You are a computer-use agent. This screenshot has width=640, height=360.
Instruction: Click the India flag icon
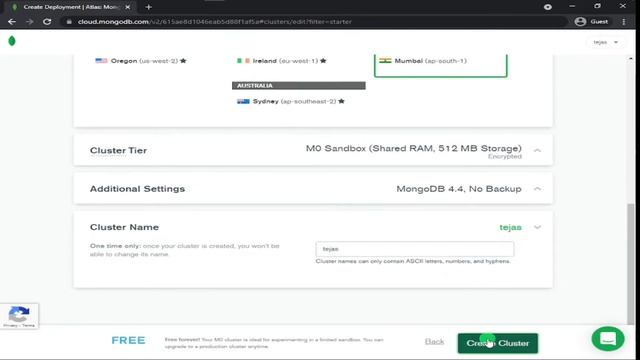385,60
